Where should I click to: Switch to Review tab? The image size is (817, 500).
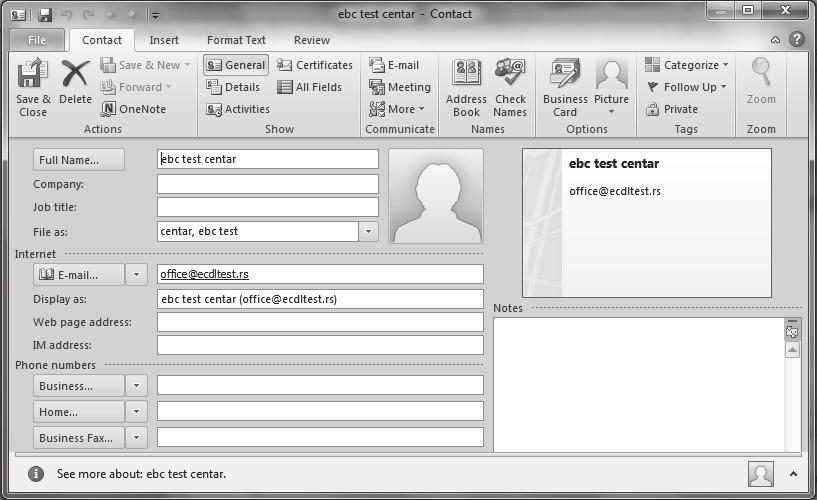312,40
